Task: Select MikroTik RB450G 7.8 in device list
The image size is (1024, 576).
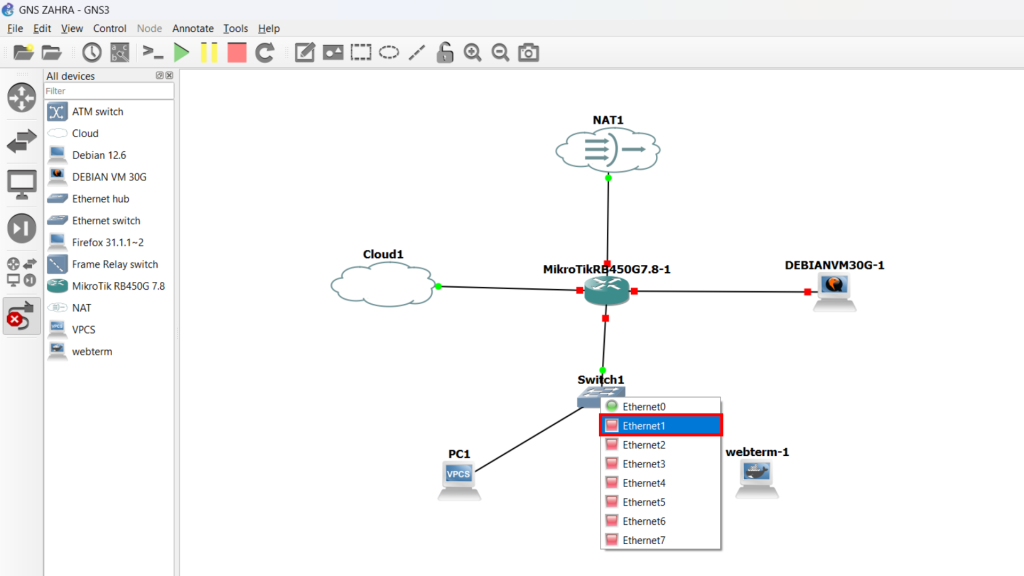Action: click(x=118, y=286)
